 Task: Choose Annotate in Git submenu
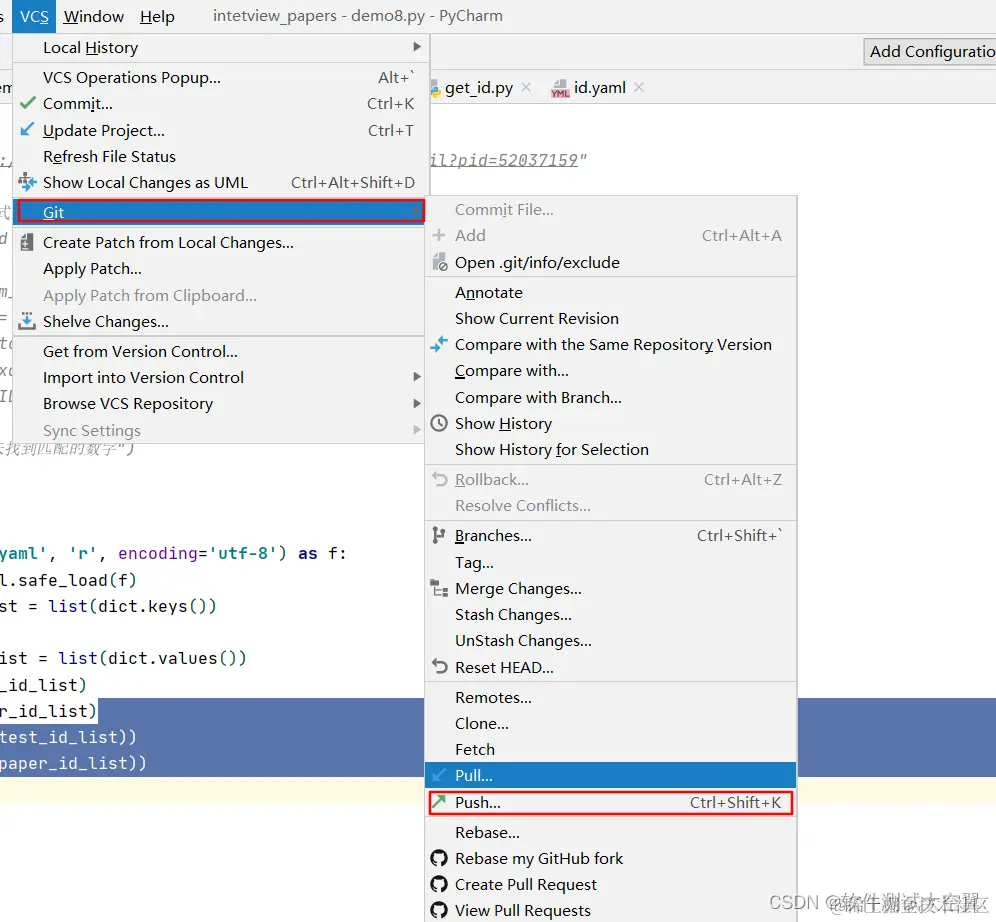[610, 292]
